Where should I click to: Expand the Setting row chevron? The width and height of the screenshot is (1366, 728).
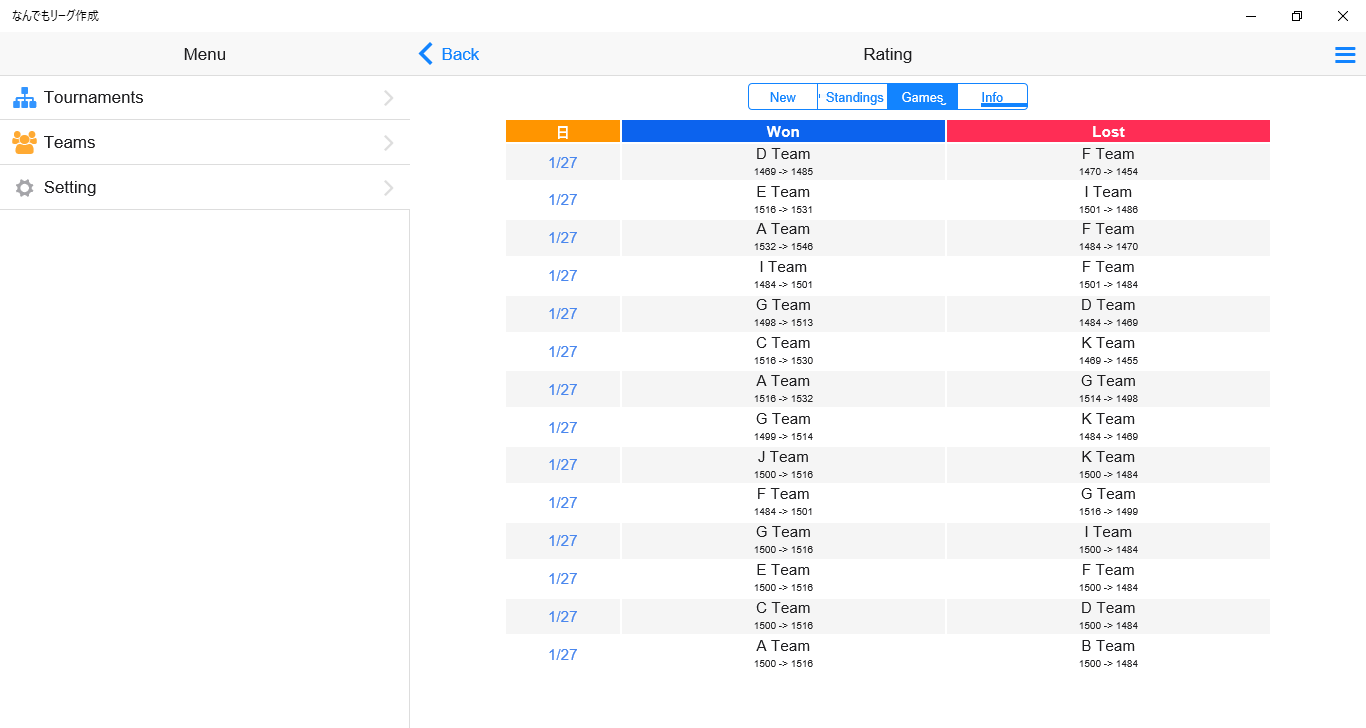click(389, 188)
